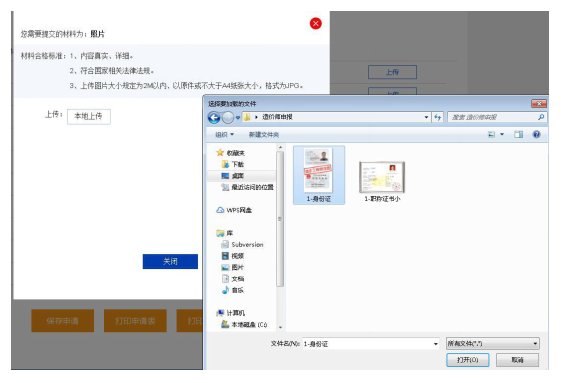Click the 本地上传 upload button
This screenshot has width=564, height=383.
point(88,117)
